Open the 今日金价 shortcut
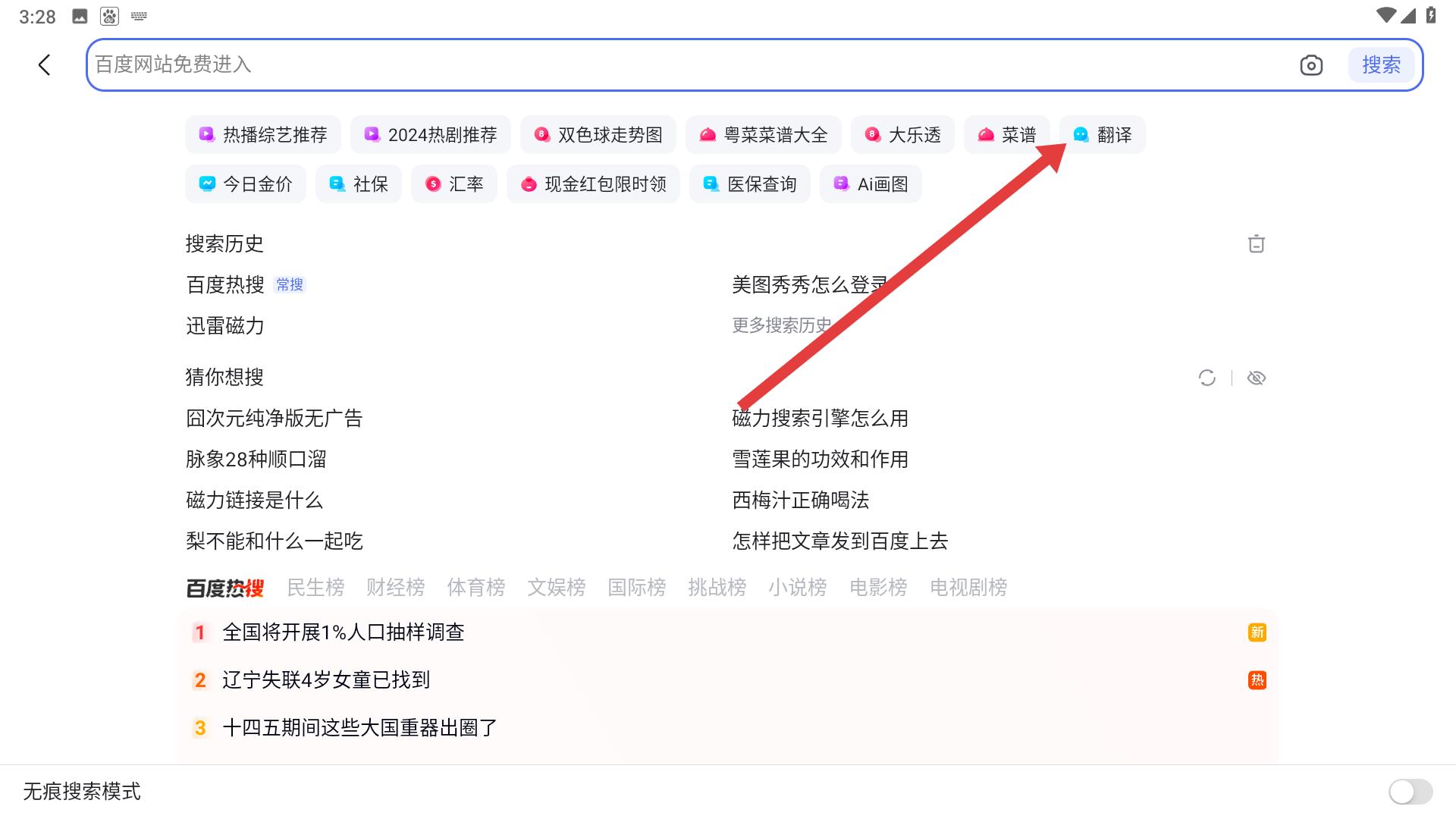The height and width of the screenshot is (819, 1456). (245, 184)
